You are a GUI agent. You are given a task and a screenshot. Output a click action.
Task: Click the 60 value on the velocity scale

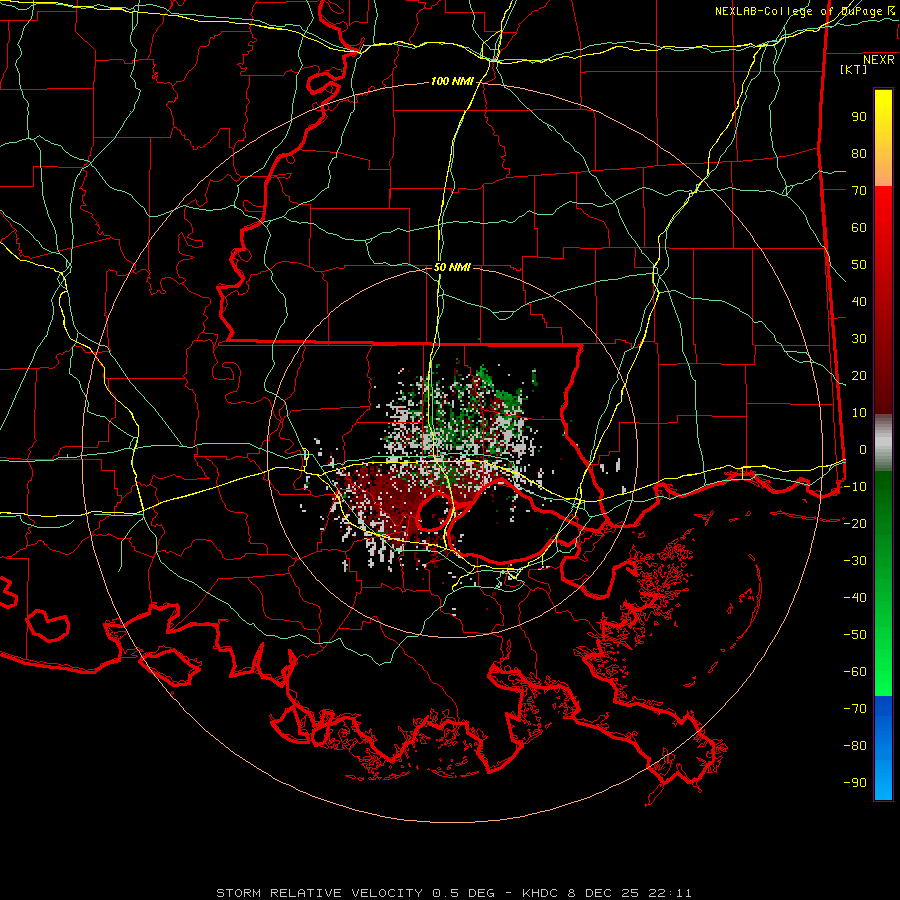click(859, 228)
